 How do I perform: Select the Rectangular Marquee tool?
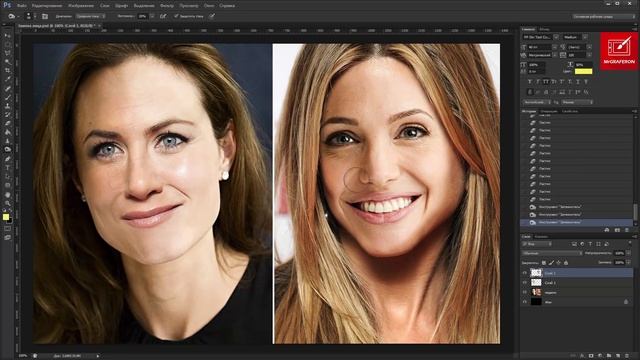pos(7,44)
